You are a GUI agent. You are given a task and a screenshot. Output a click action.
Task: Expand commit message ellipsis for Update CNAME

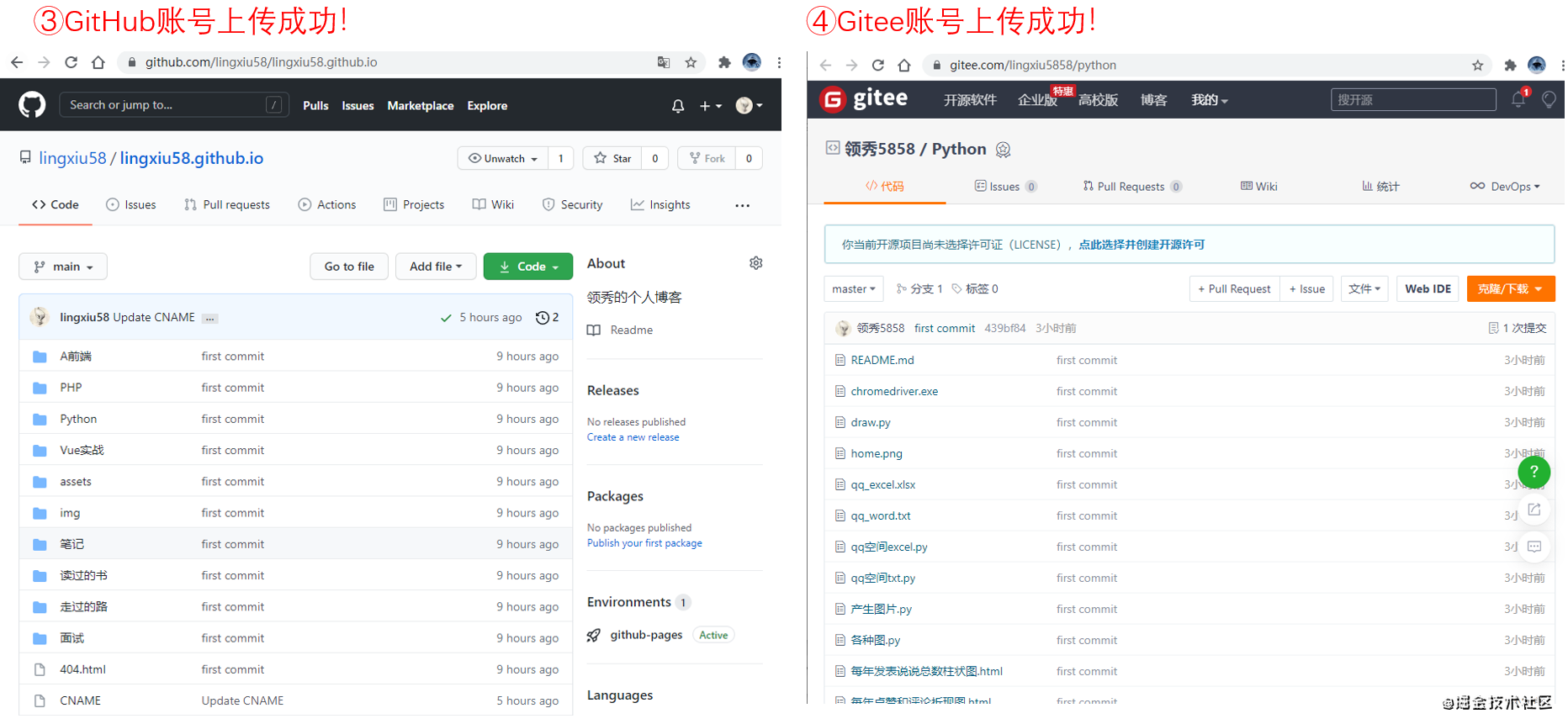click(x=210, y=318)
